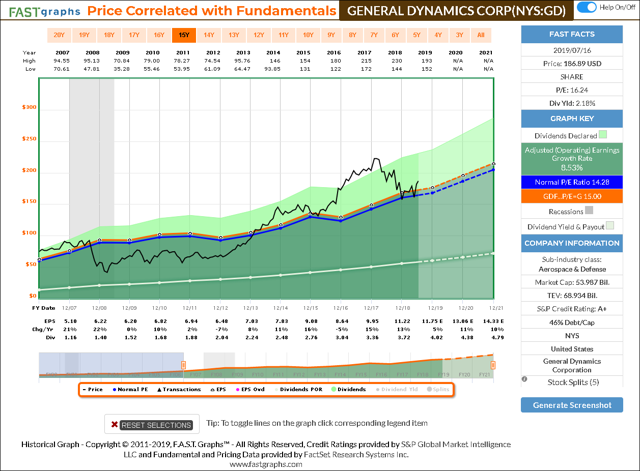Click the COMPANY INFORMATION panel header
This screenshot has height=471, width=640.
tap(572, 243)
